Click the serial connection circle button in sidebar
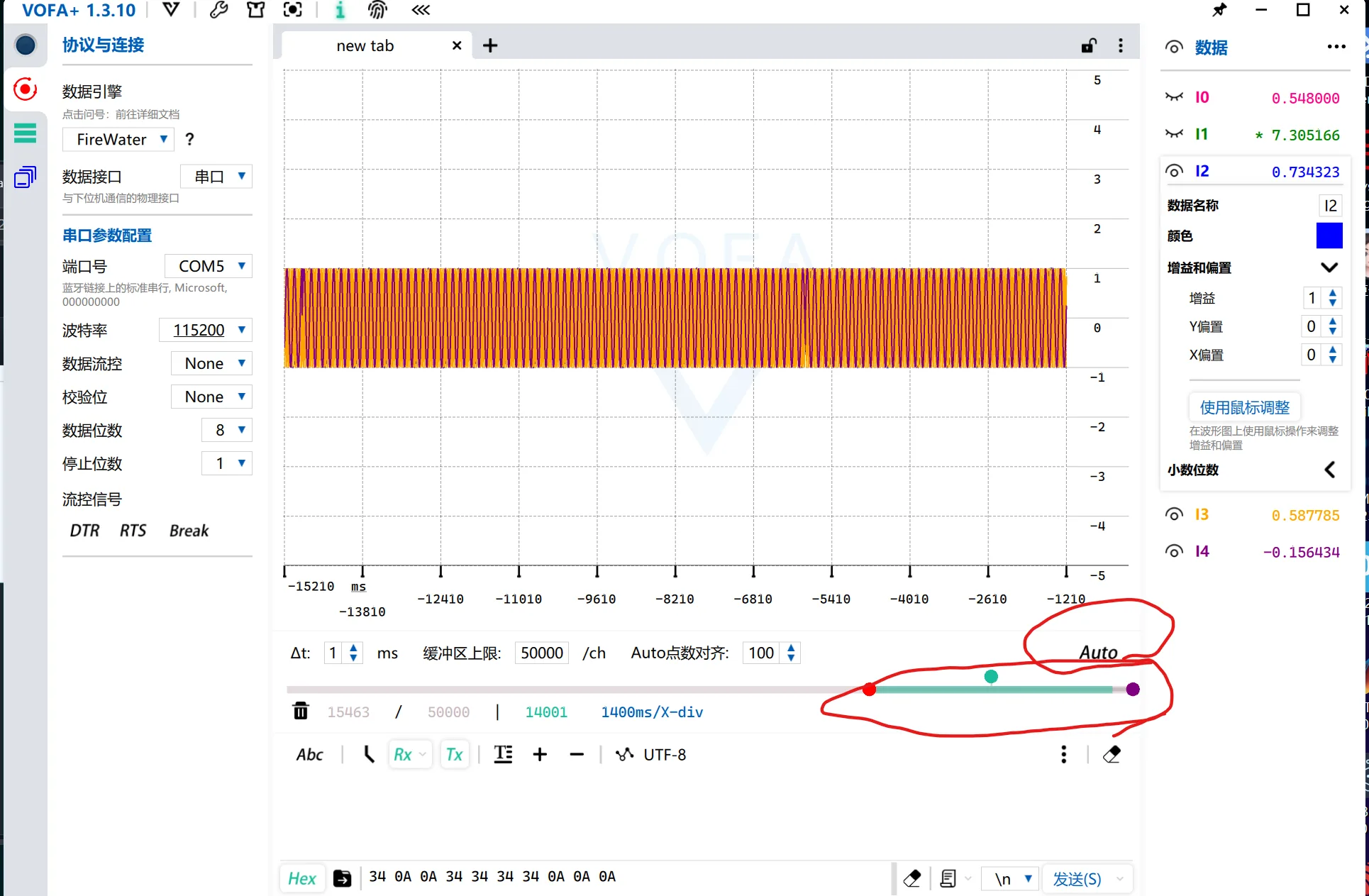 pos(26,45)
